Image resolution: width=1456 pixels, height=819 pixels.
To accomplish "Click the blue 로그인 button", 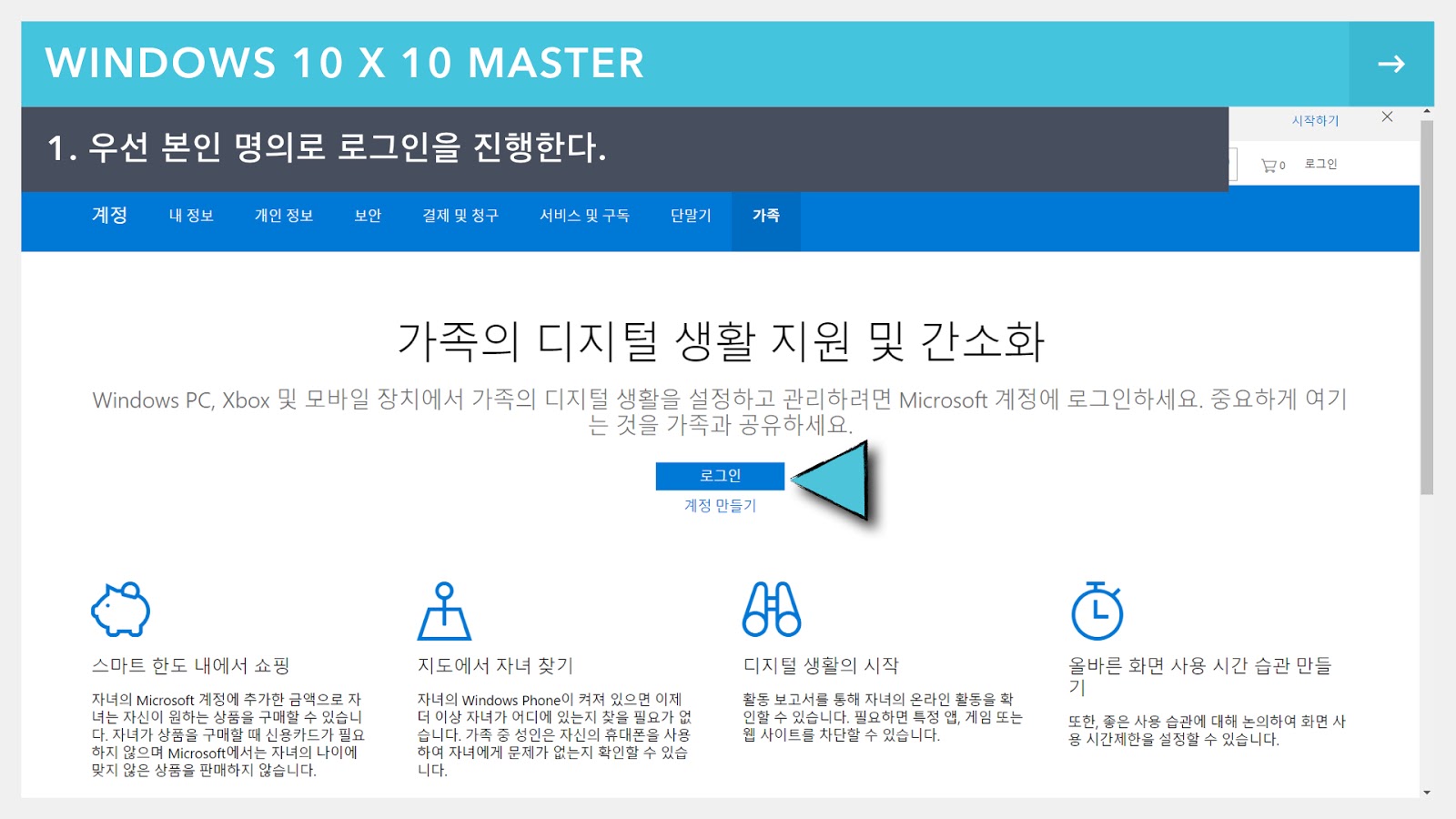I will click(x=720, y=476).
